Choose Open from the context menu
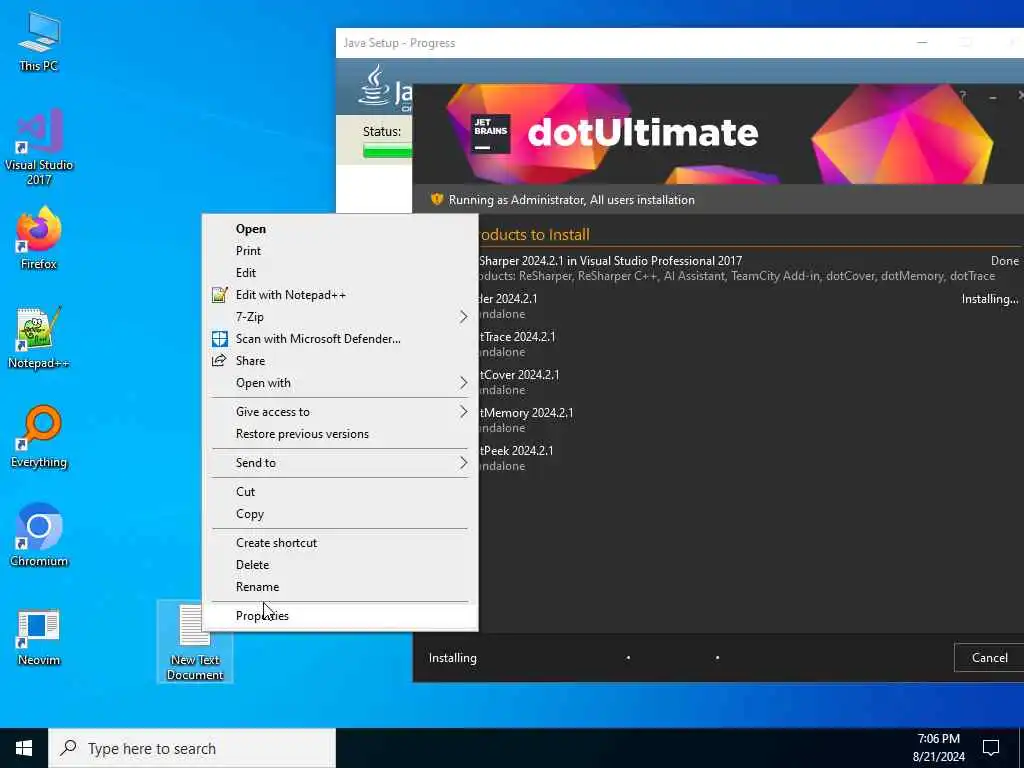The height and width of the screenshot is (768, 1024). 340,229
